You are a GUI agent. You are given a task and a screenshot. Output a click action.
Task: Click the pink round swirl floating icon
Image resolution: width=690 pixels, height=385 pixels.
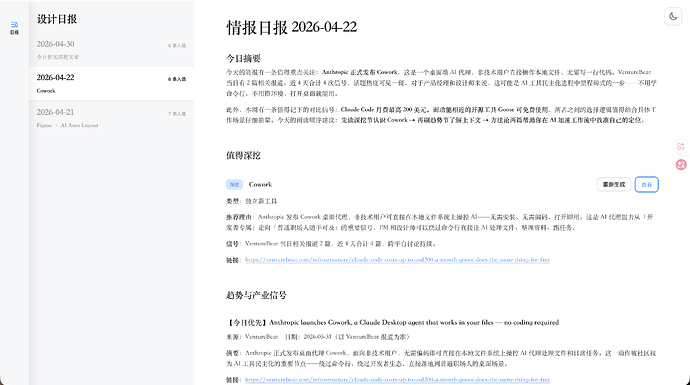pos(681,165)
